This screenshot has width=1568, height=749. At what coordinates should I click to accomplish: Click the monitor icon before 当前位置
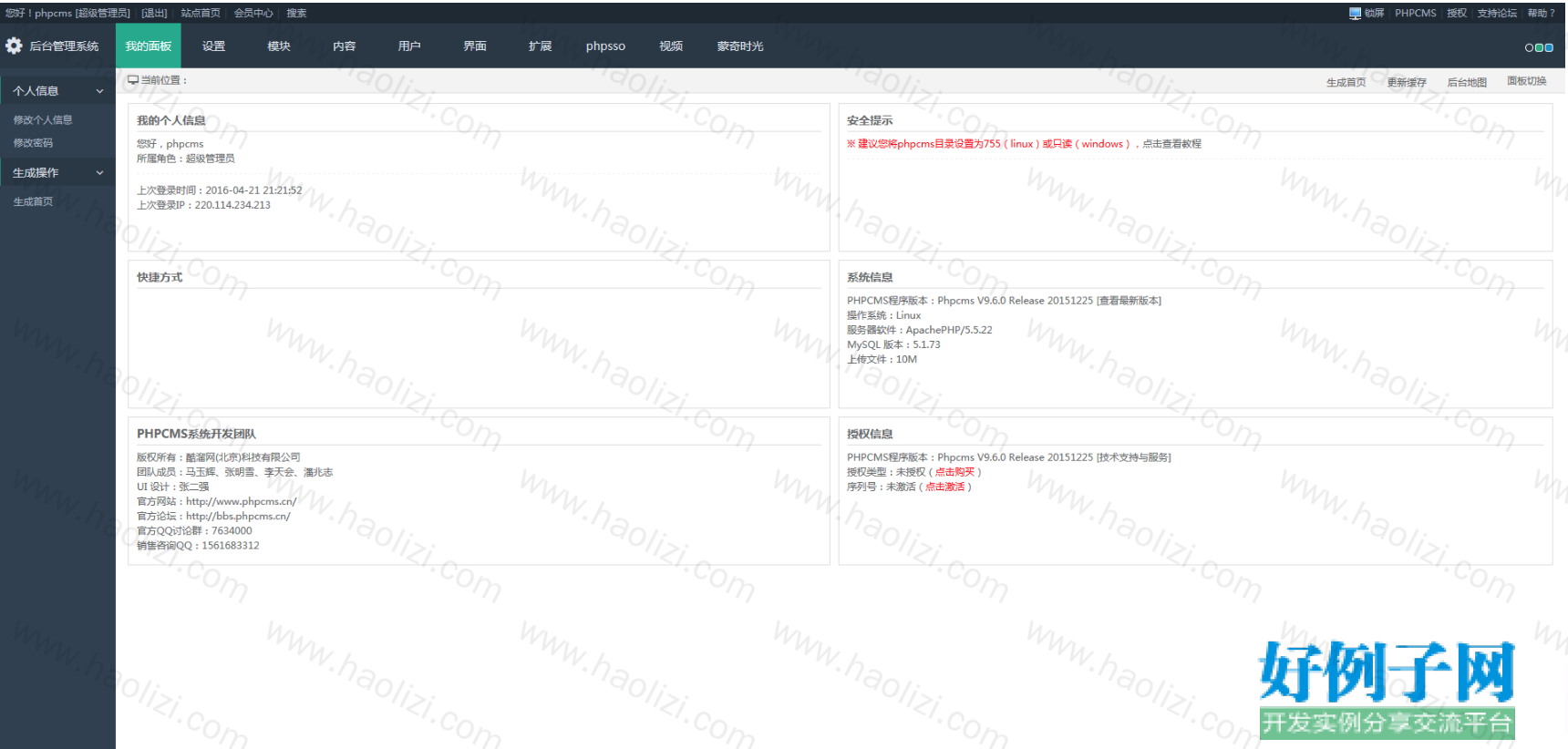[x=133, y=80]
